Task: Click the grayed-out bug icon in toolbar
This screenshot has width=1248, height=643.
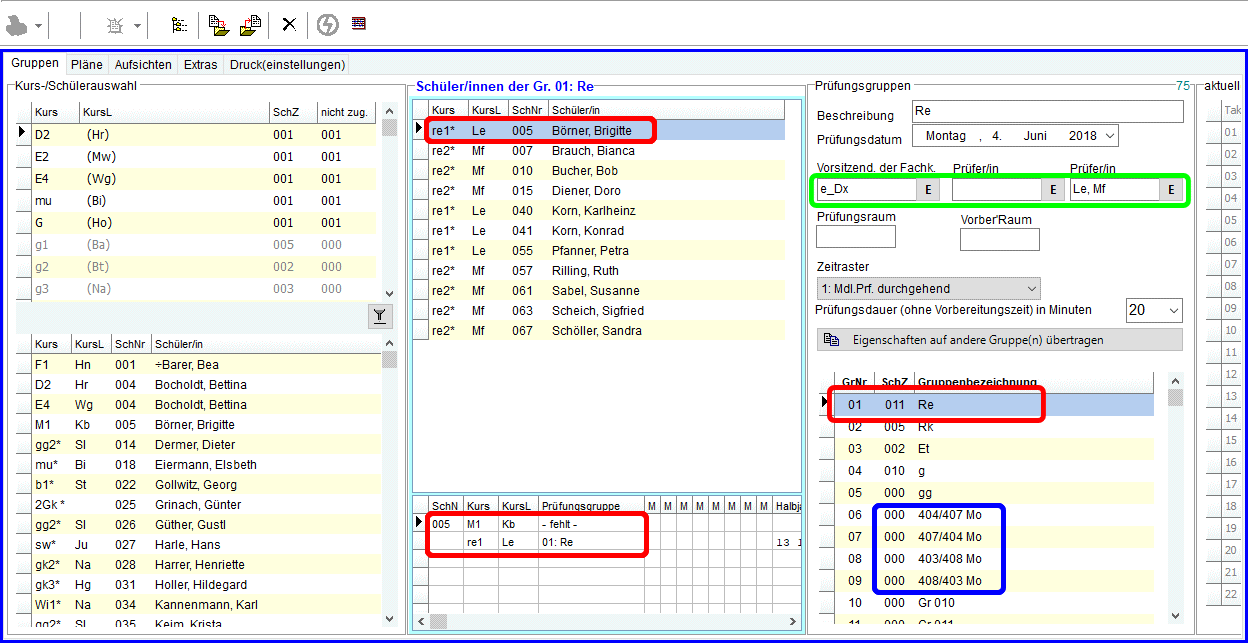Action: [x=116, y=25]
